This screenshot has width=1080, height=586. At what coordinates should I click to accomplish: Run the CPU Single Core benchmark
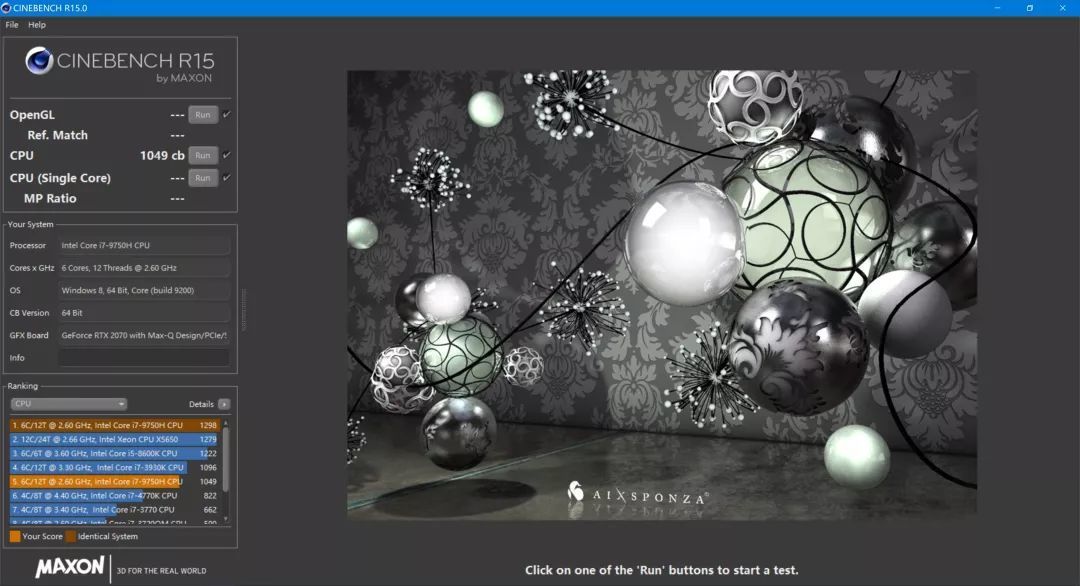tap(203, 178)
